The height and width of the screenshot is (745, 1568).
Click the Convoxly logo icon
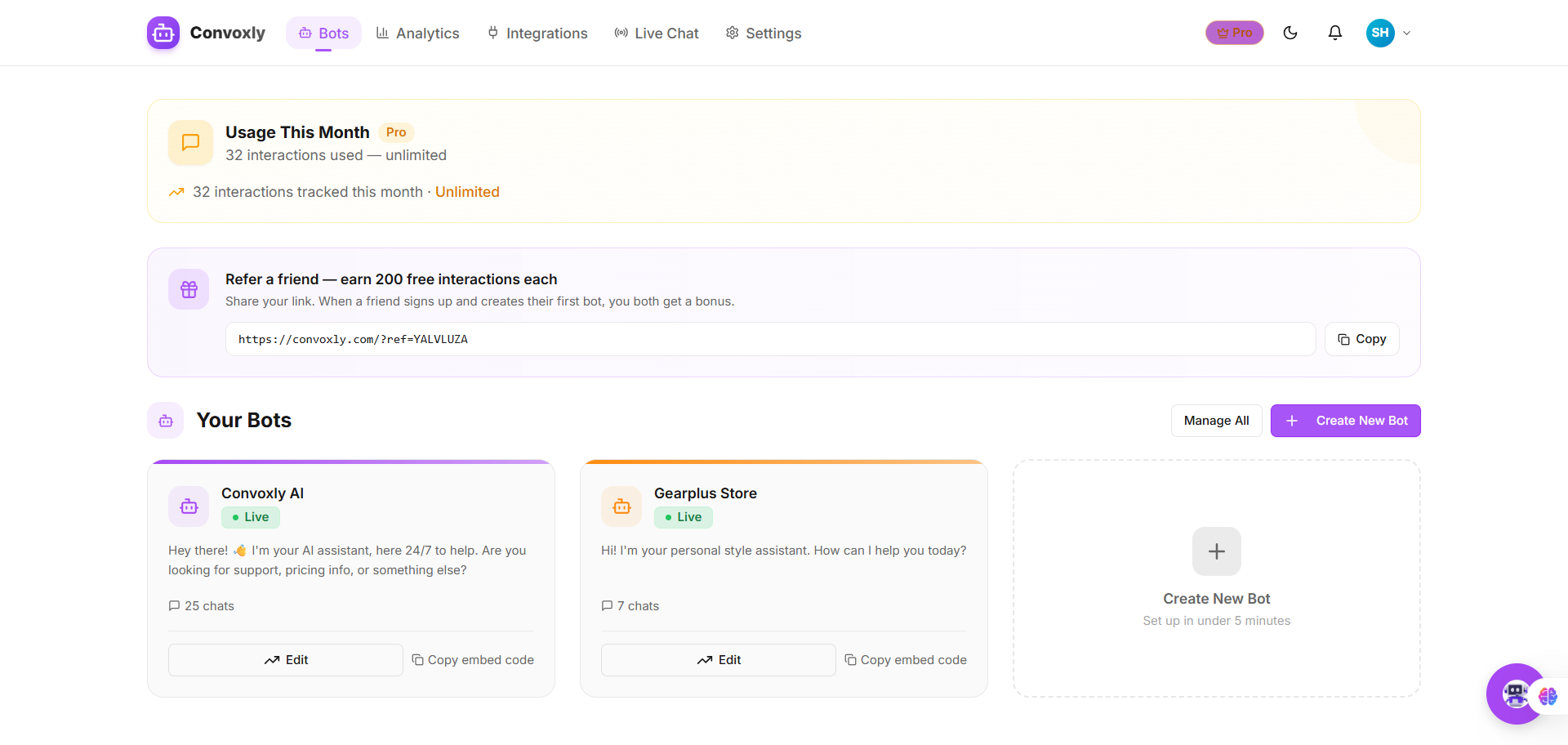[x=163, y=33]
